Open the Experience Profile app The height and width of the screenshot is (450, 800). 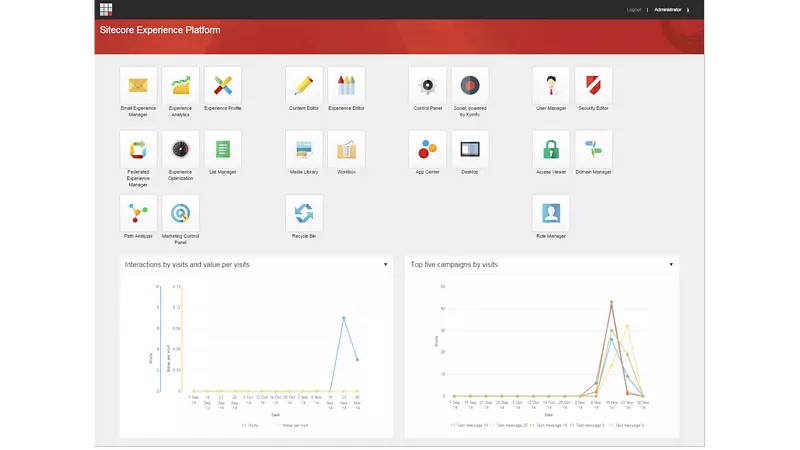[223, 85]
